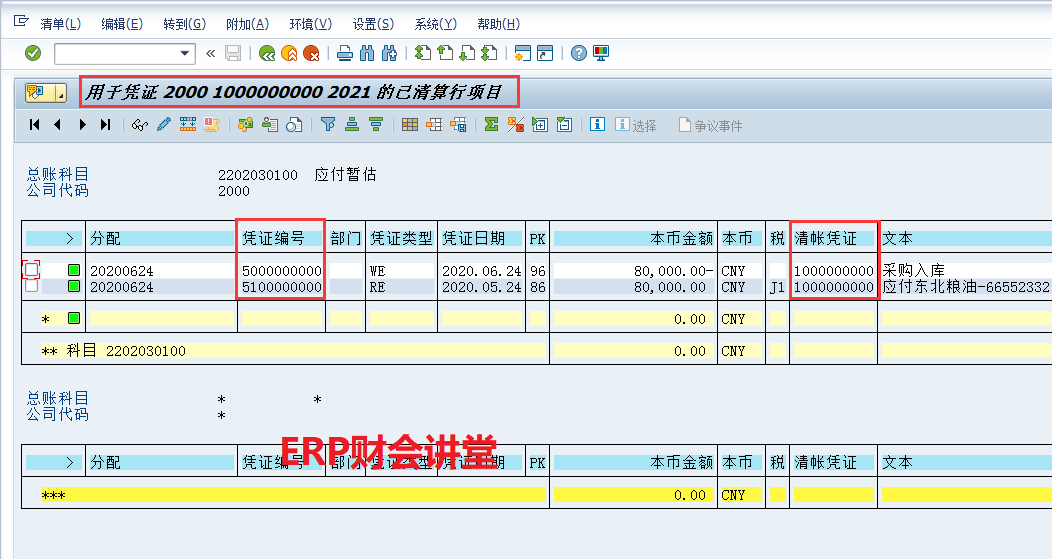Click the 选择 button in toolbar

click(x=636, y=125)
